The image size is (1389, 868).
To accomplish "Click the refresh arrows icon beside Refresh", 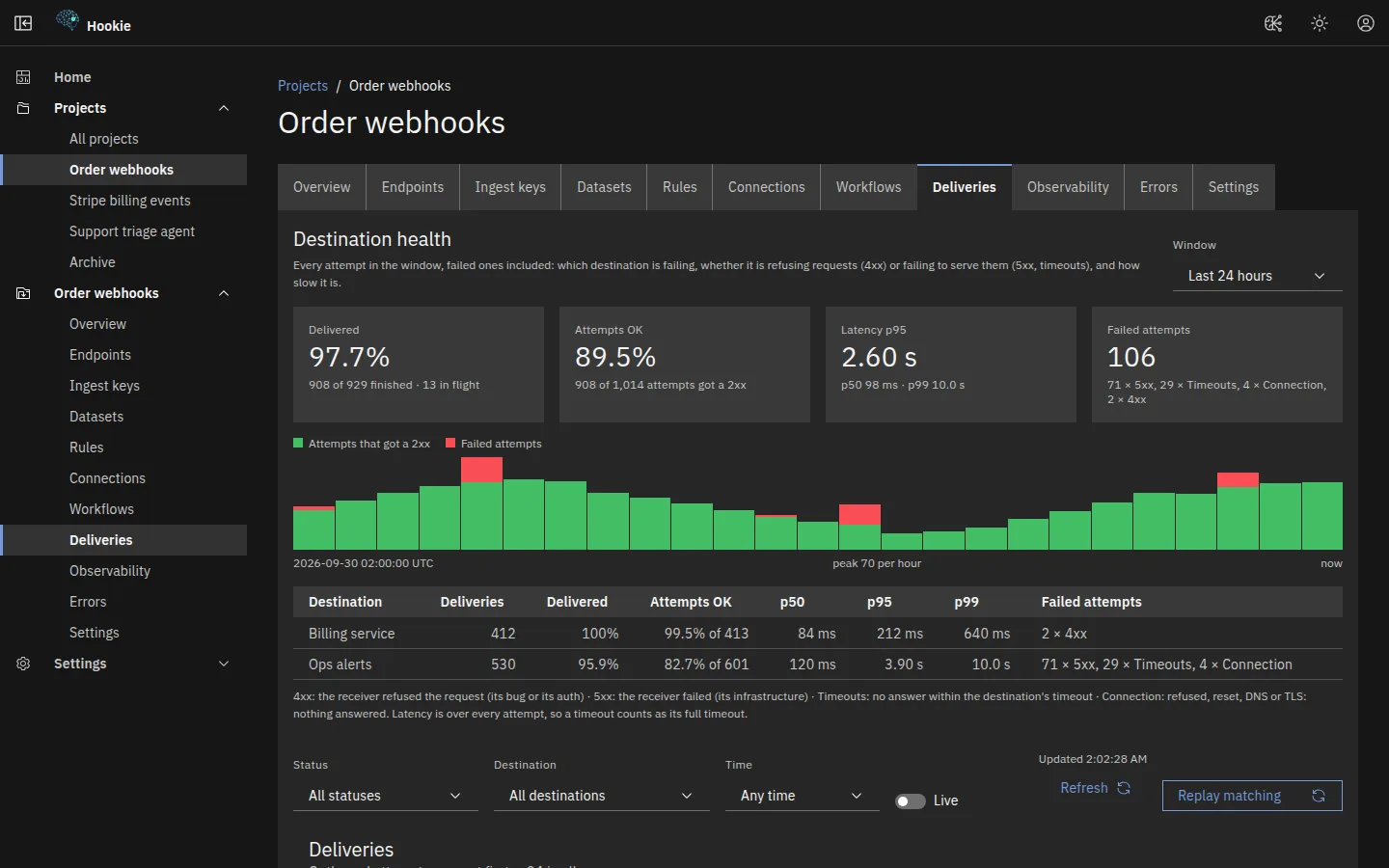I will 1124,788.
